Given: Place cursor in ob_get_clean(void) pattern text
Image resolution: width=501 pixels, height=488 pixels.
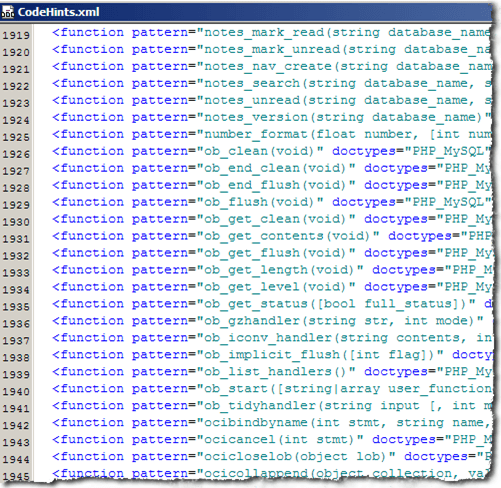Looking at the screenshot, I should (276, 219).
